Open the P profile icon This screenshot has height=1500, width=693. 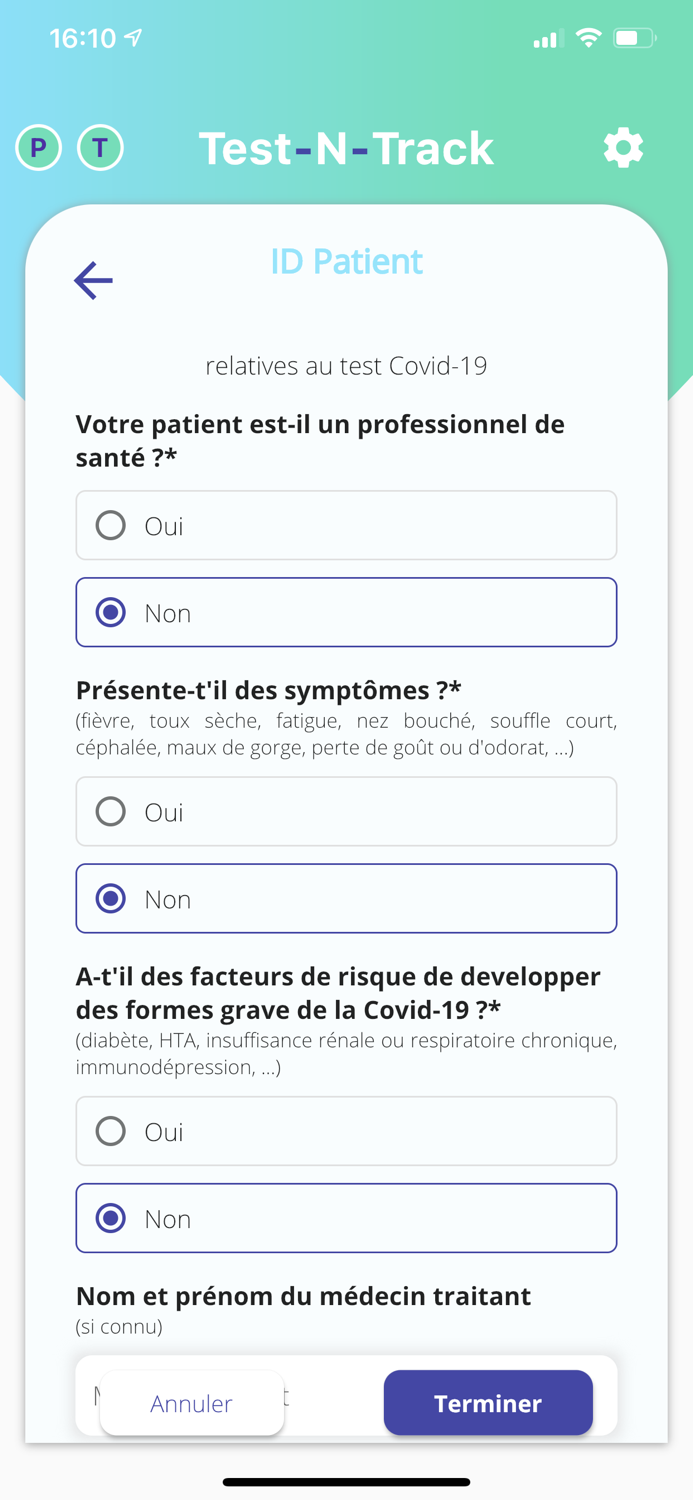pos(37,148)
